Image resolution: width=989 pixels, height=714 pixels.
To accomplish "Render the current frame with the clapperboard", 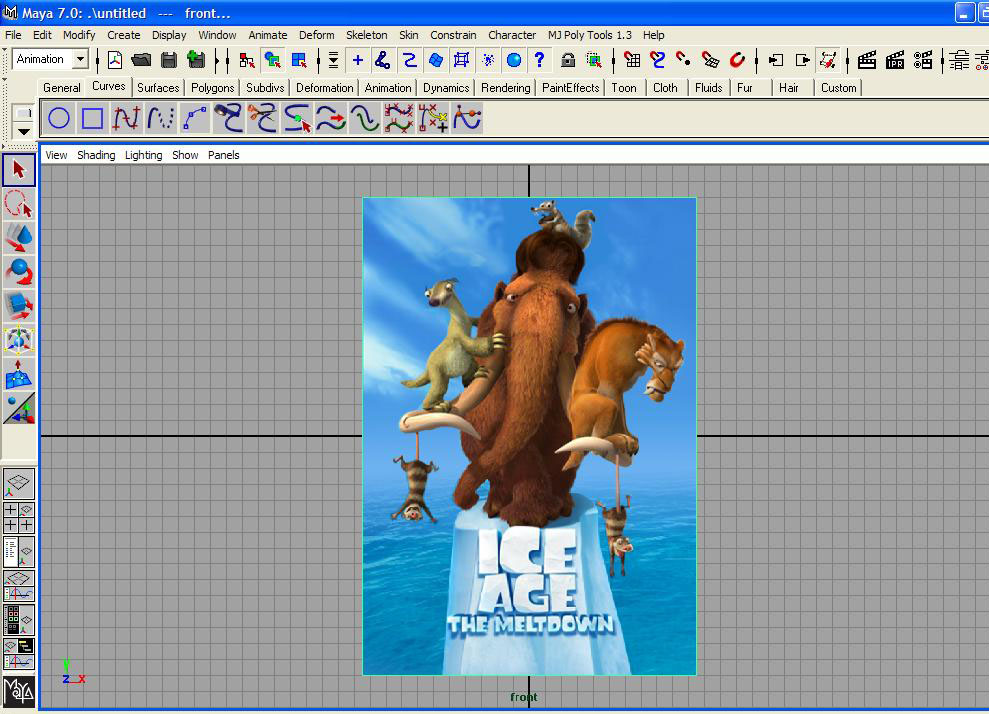I will 867,60.
